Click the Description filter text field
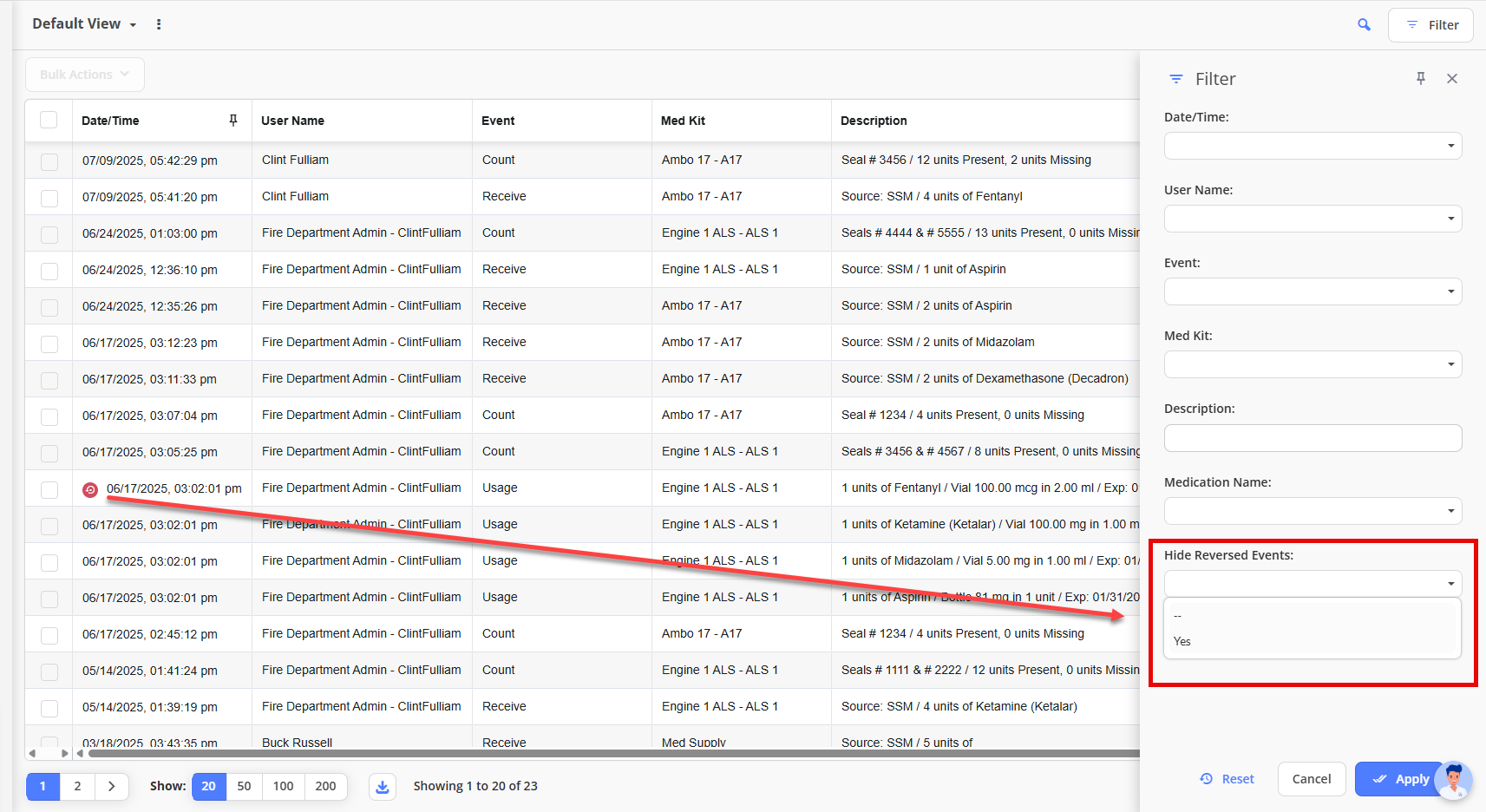The height and width of the screenshot is (812, 1486). [x=1313, y=438]
